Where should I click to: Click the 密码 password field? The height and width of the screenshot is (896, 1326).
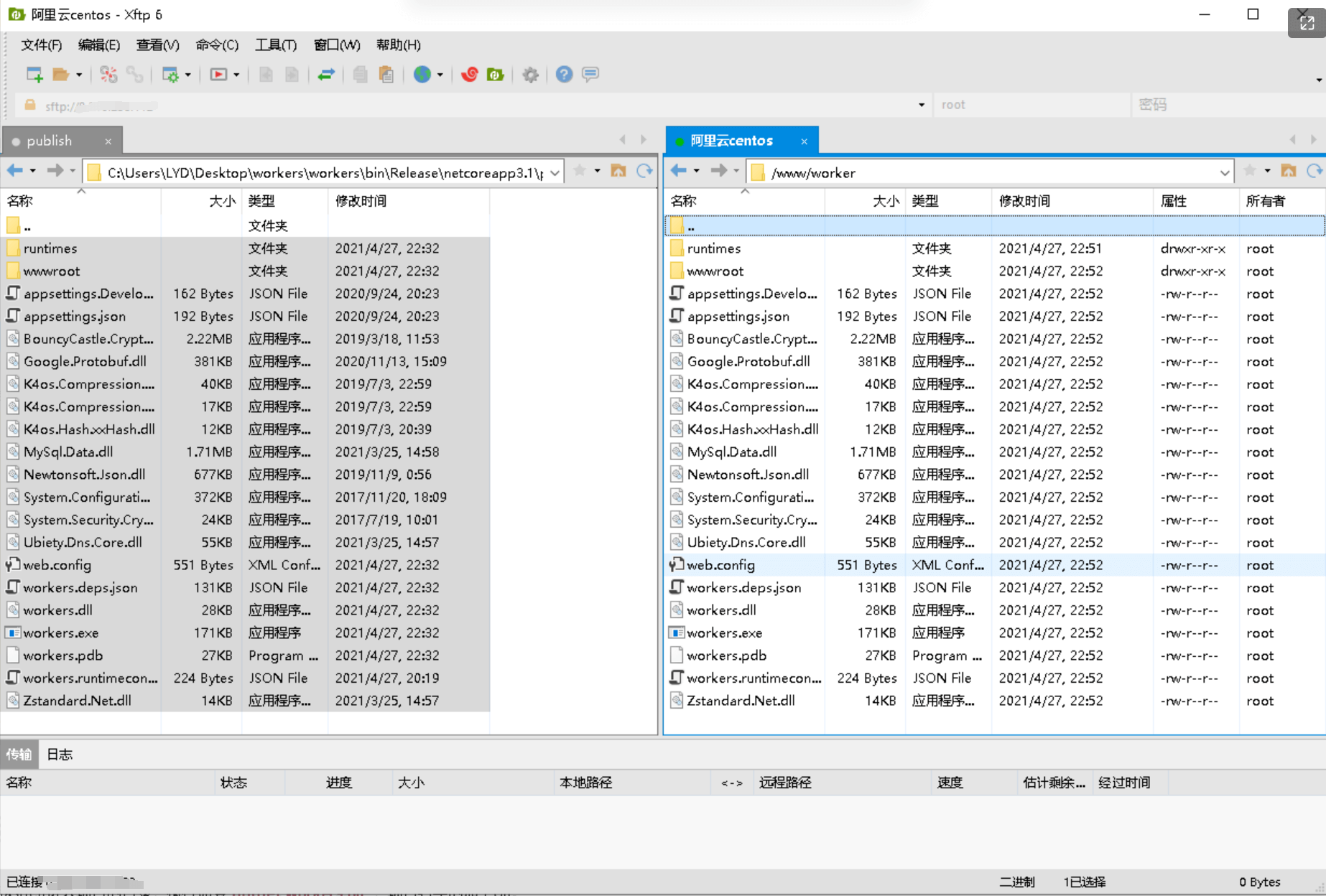click(x=1229, y=105)
